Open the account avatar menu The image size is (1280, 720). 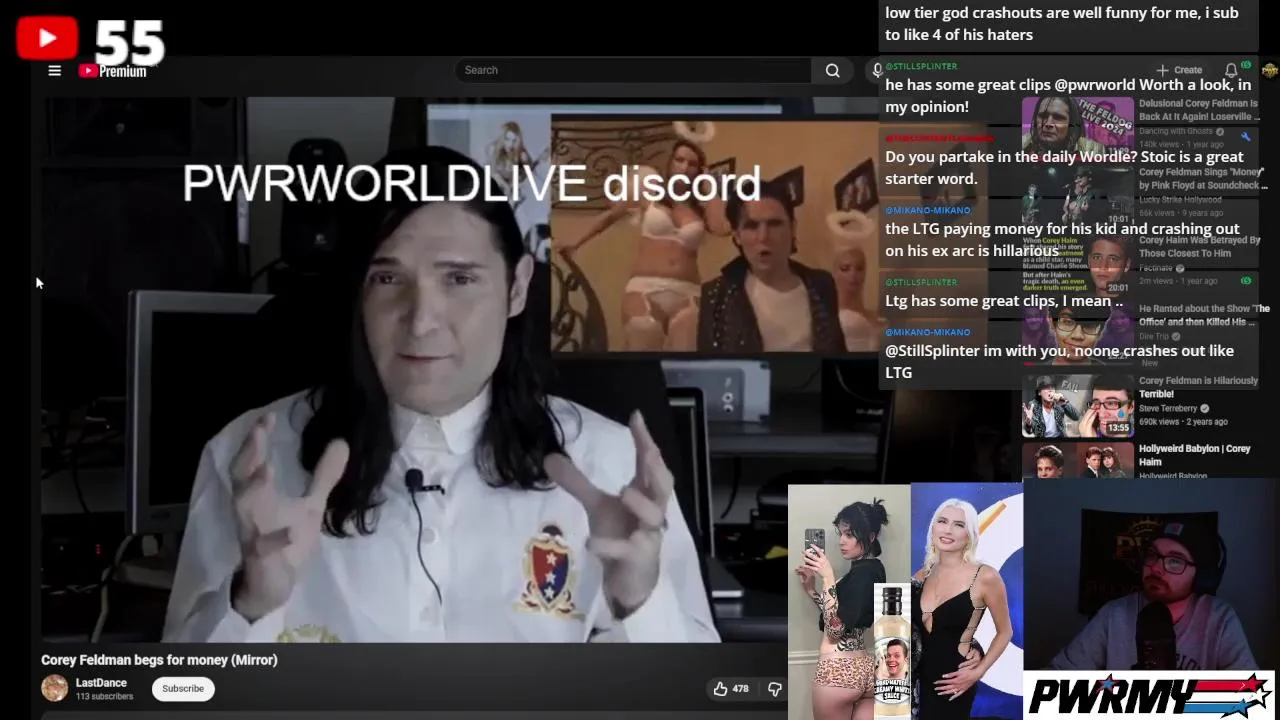pos(1269,70)
